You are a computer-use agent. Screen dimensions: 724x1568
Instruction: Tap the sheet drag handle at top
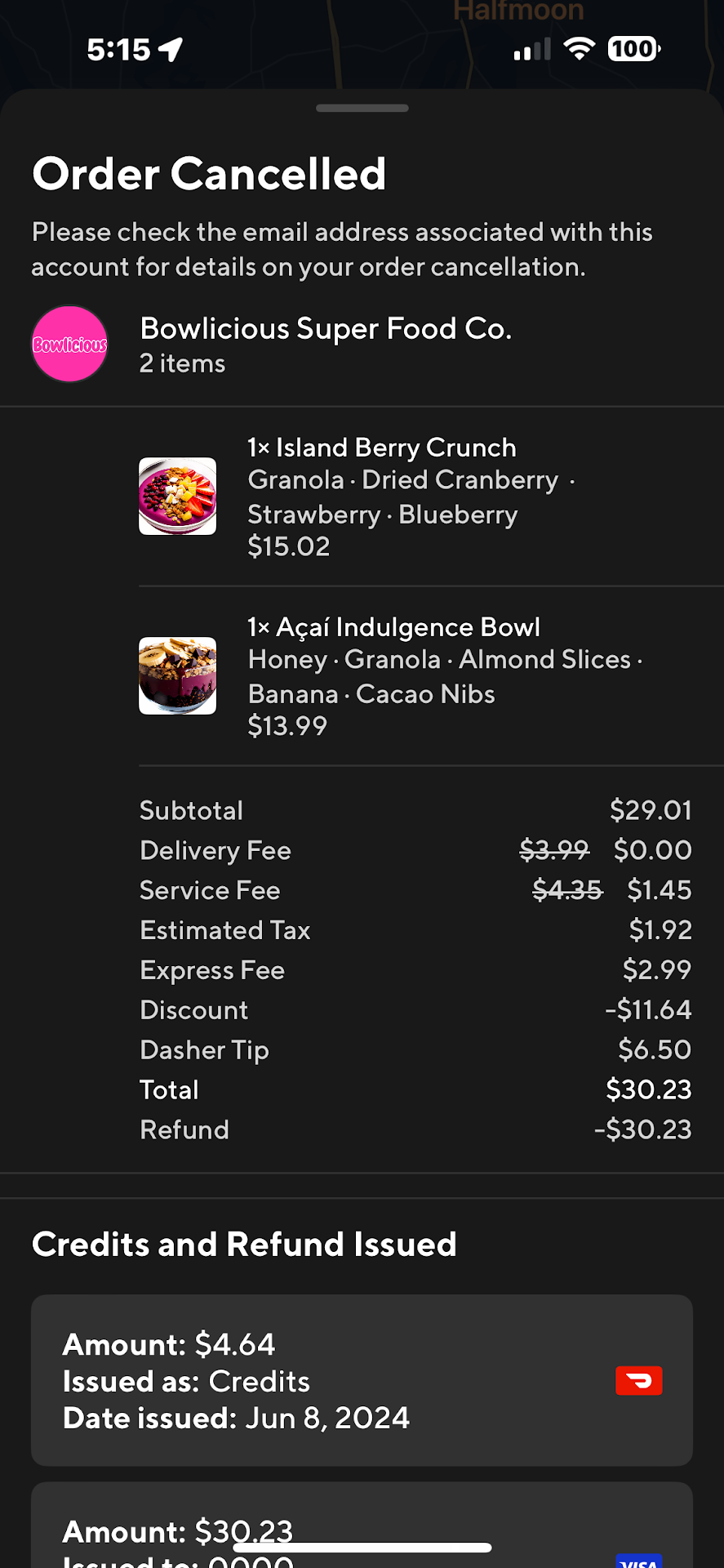pyautogui.click(x=362, y=108)
